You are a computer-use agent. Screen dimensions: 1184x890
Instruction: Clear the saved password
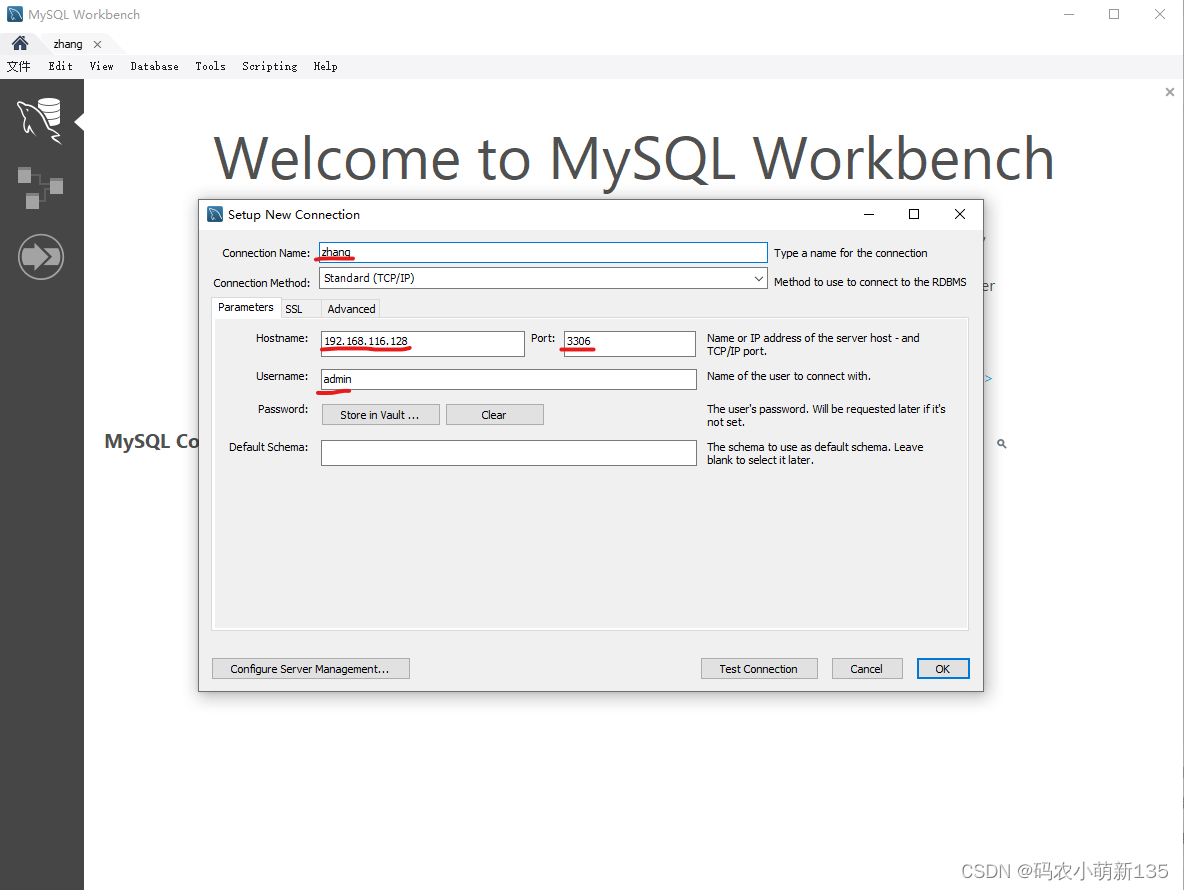point(494,414)
